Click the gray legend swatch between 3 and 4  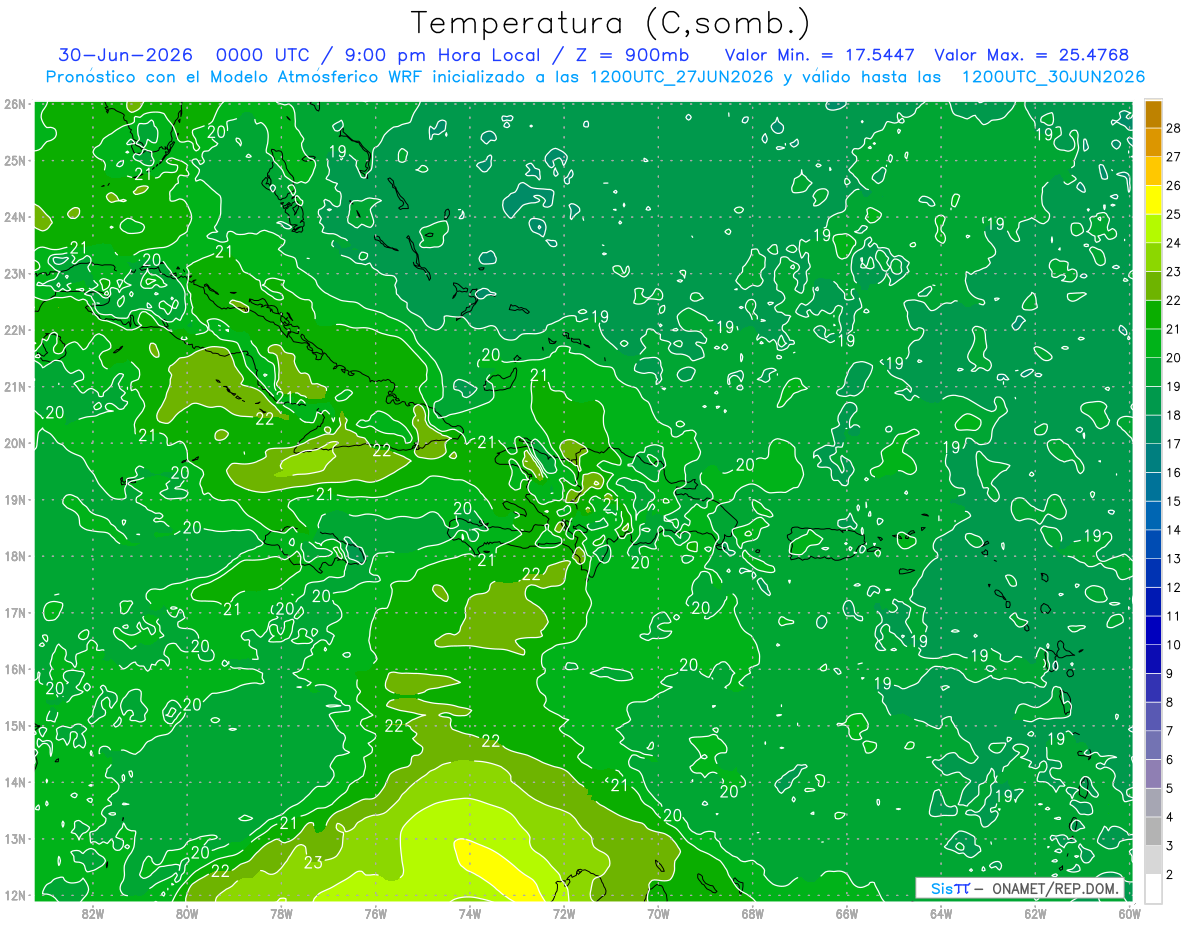tap(1153, 830)
